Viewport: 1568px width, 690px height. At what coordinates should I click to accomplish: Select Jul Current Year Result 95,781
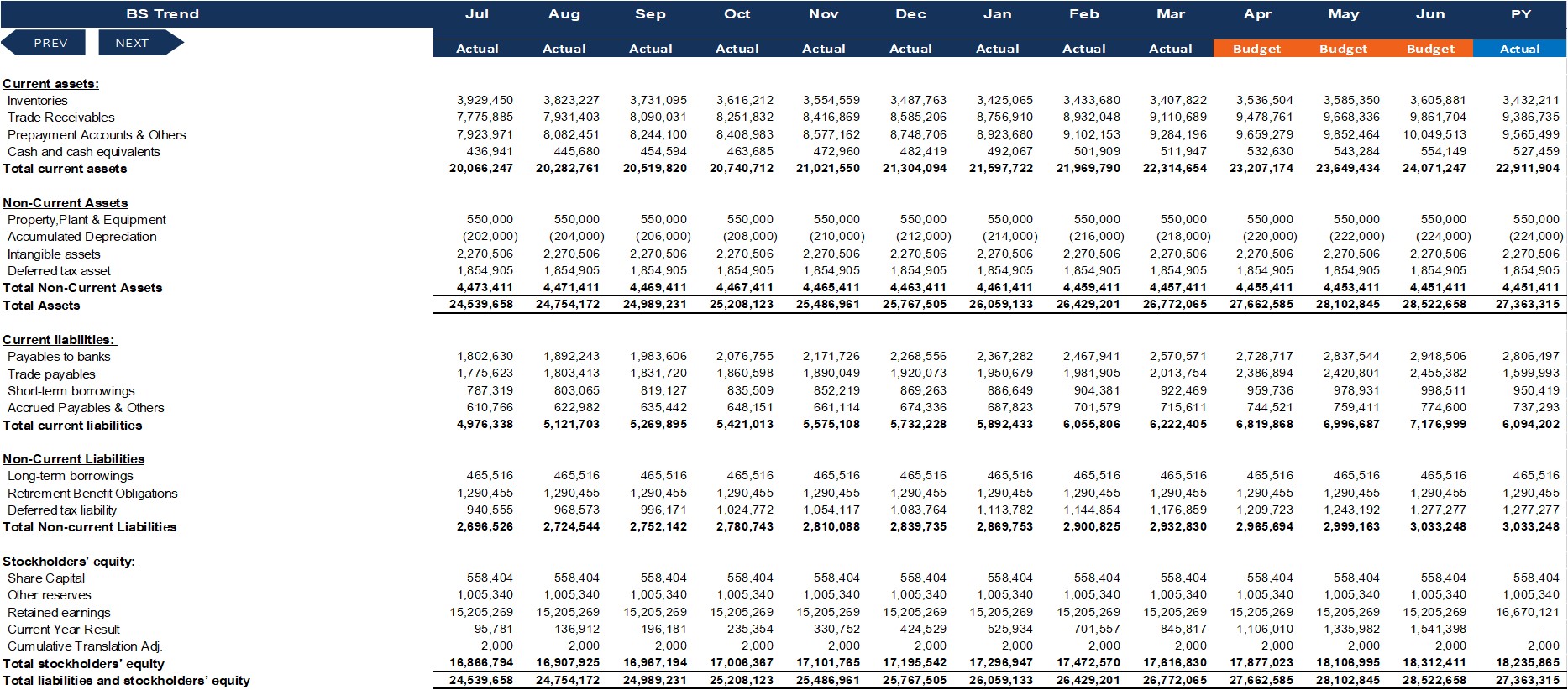tap(493, 629)
